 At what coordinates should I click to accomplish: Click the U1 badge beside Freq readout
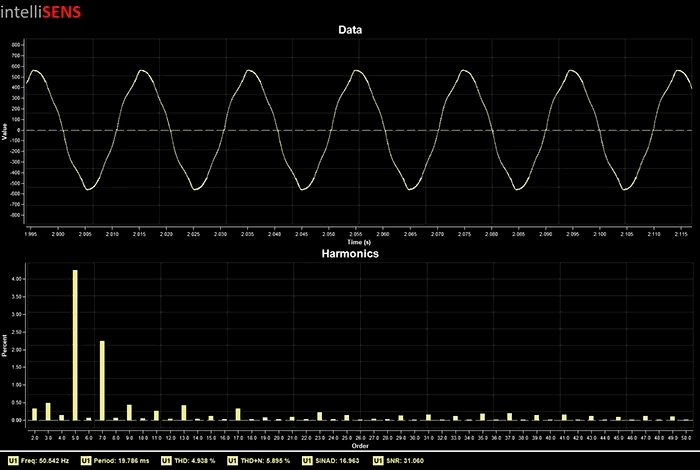[x=12, y=461]
